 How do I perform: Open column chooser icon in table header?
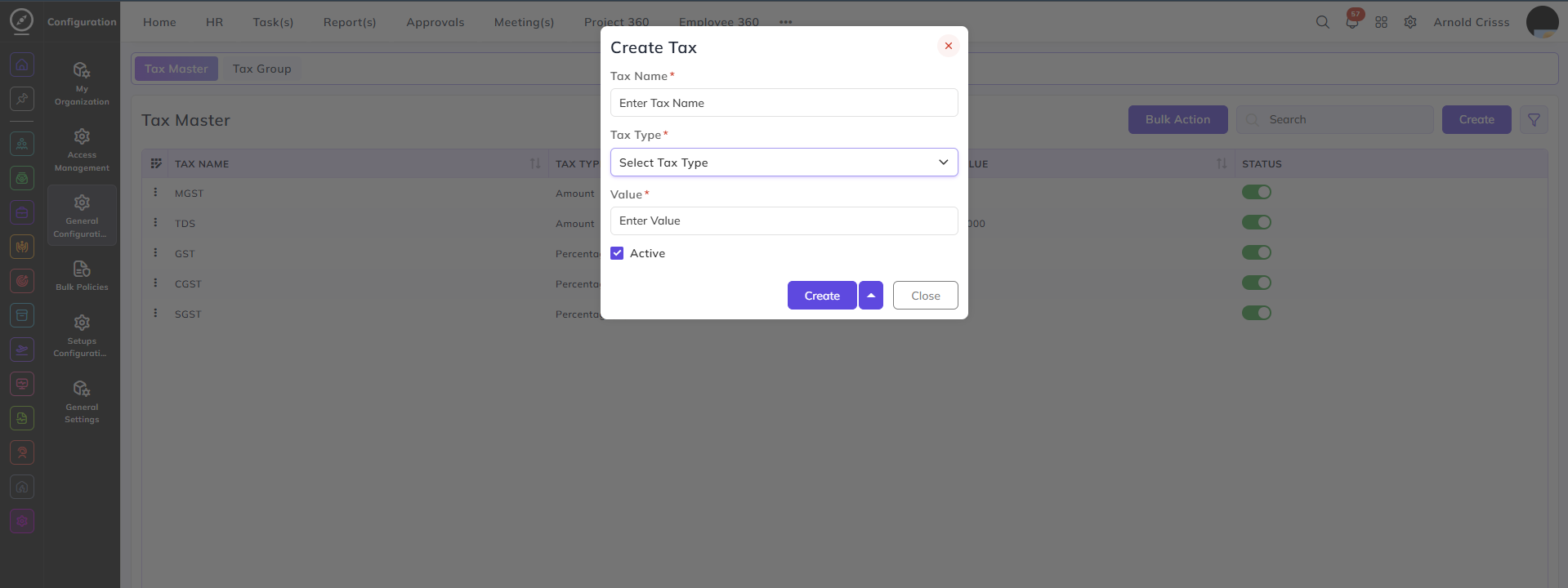(156, 163)
